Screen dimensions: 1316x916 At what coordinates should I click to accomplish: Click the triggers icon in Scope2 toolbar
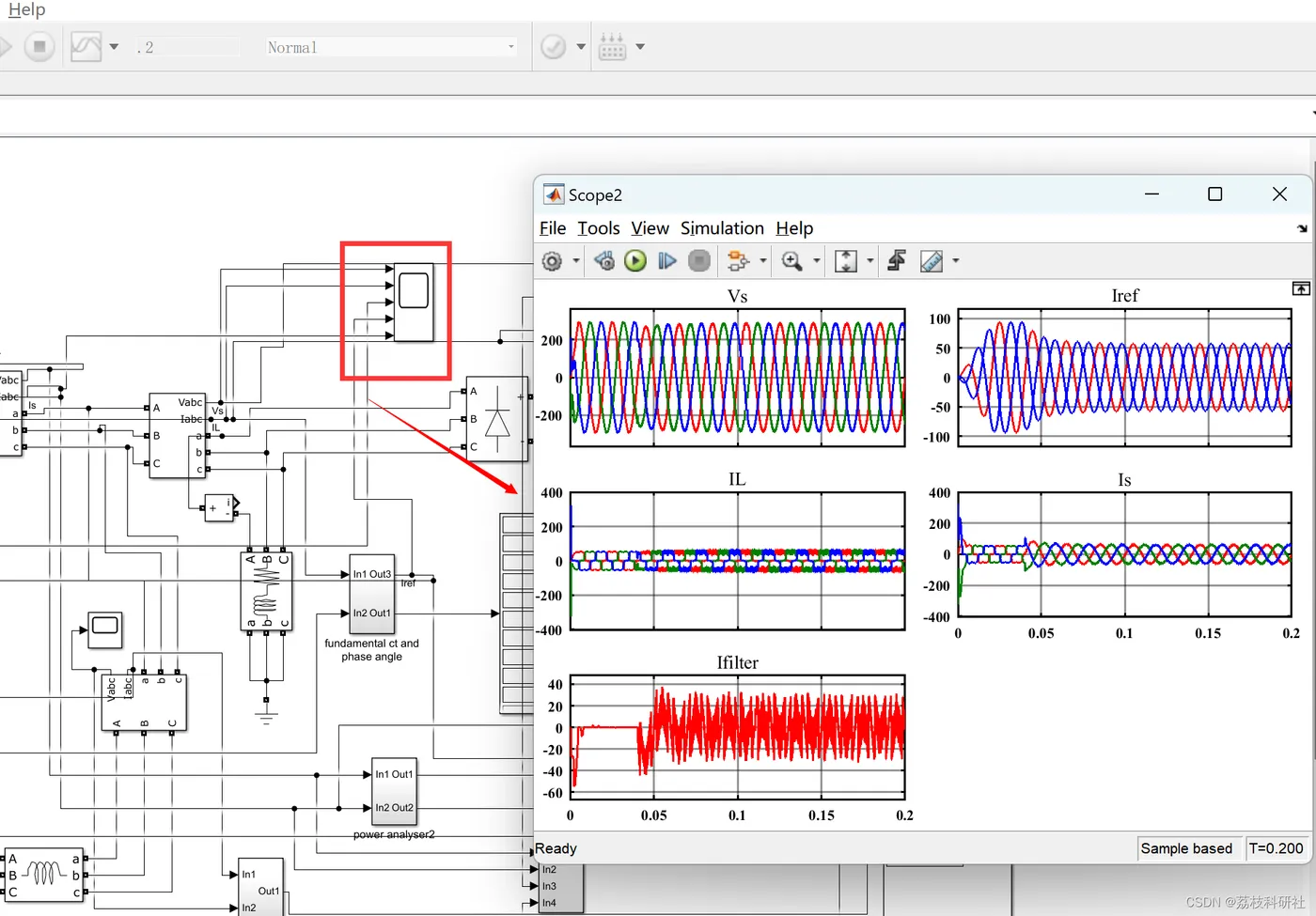point(897,261)
